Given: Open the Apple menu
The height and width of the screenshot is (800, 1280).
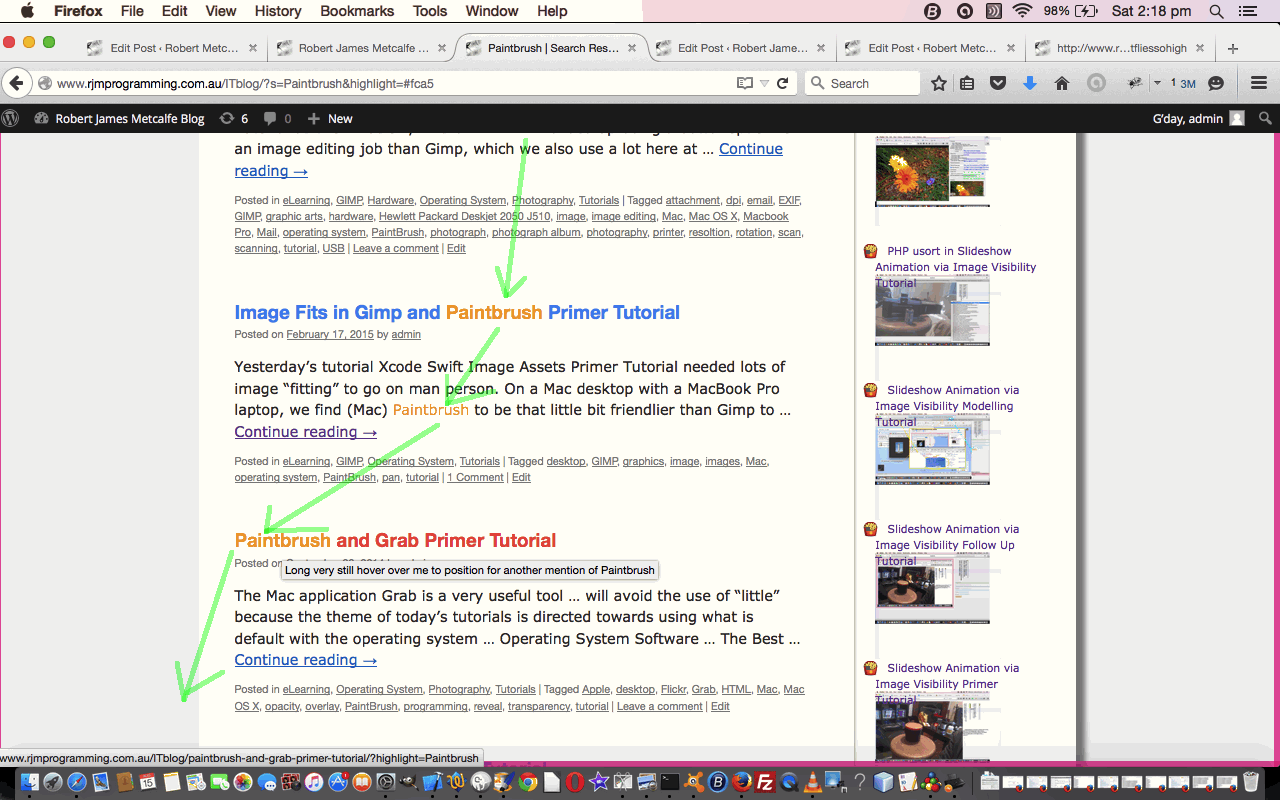Looking at the screenshot, I should pyautogui.click(x=27, y=11).
